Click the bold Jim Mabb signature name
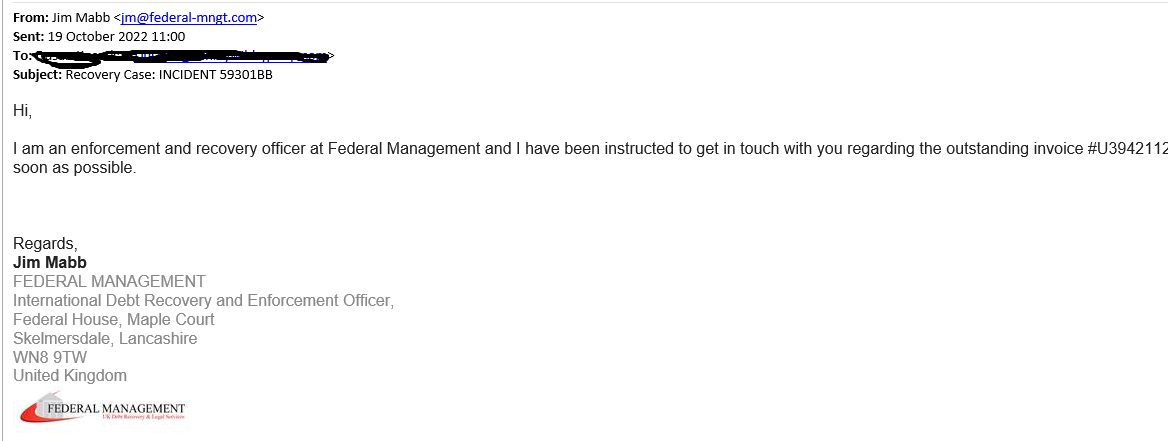This screenshot has height=441, width=1168. 50,263
